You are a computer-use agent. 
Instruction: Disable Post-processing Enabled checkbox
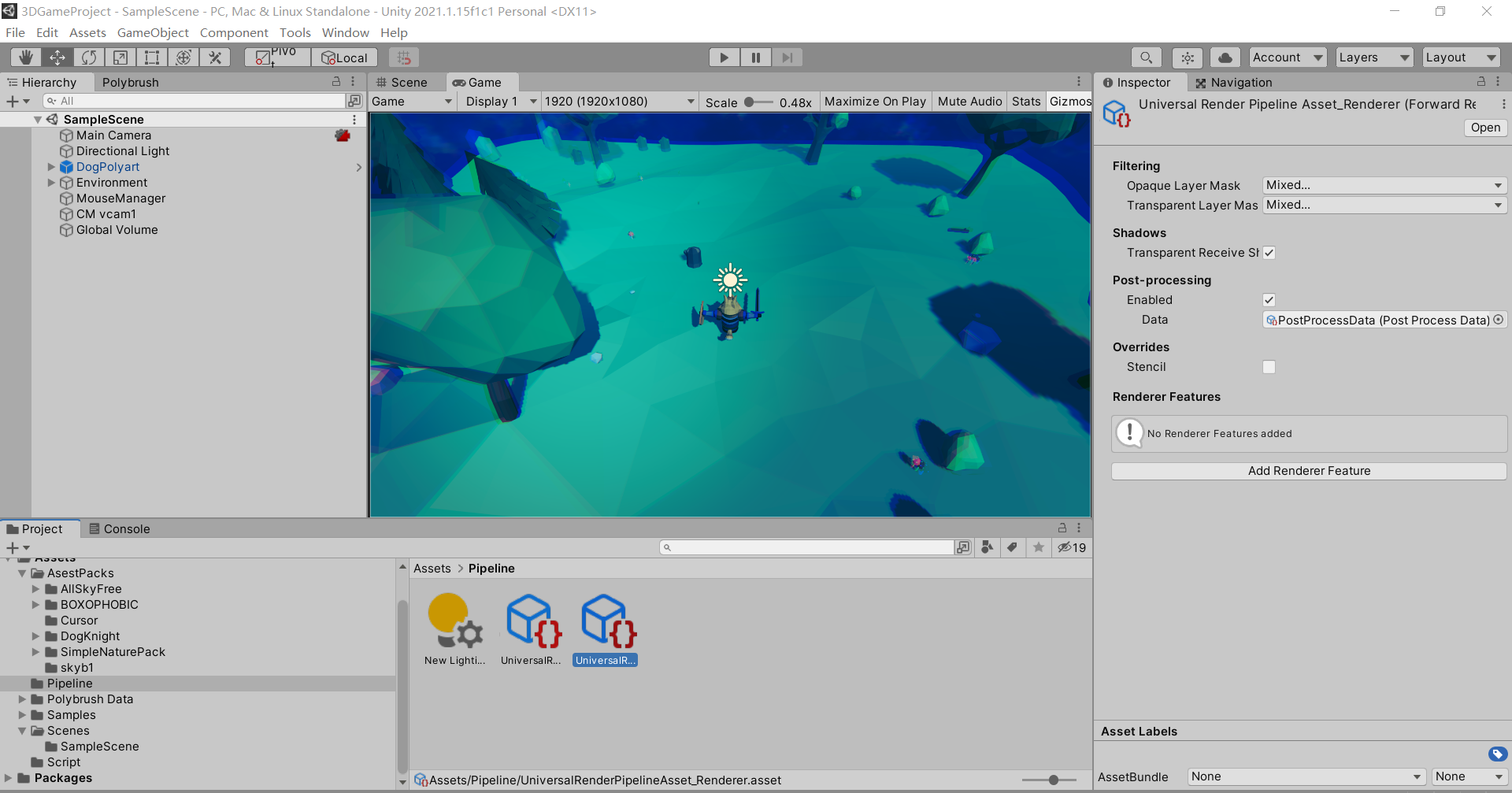tap(1269, 300)
